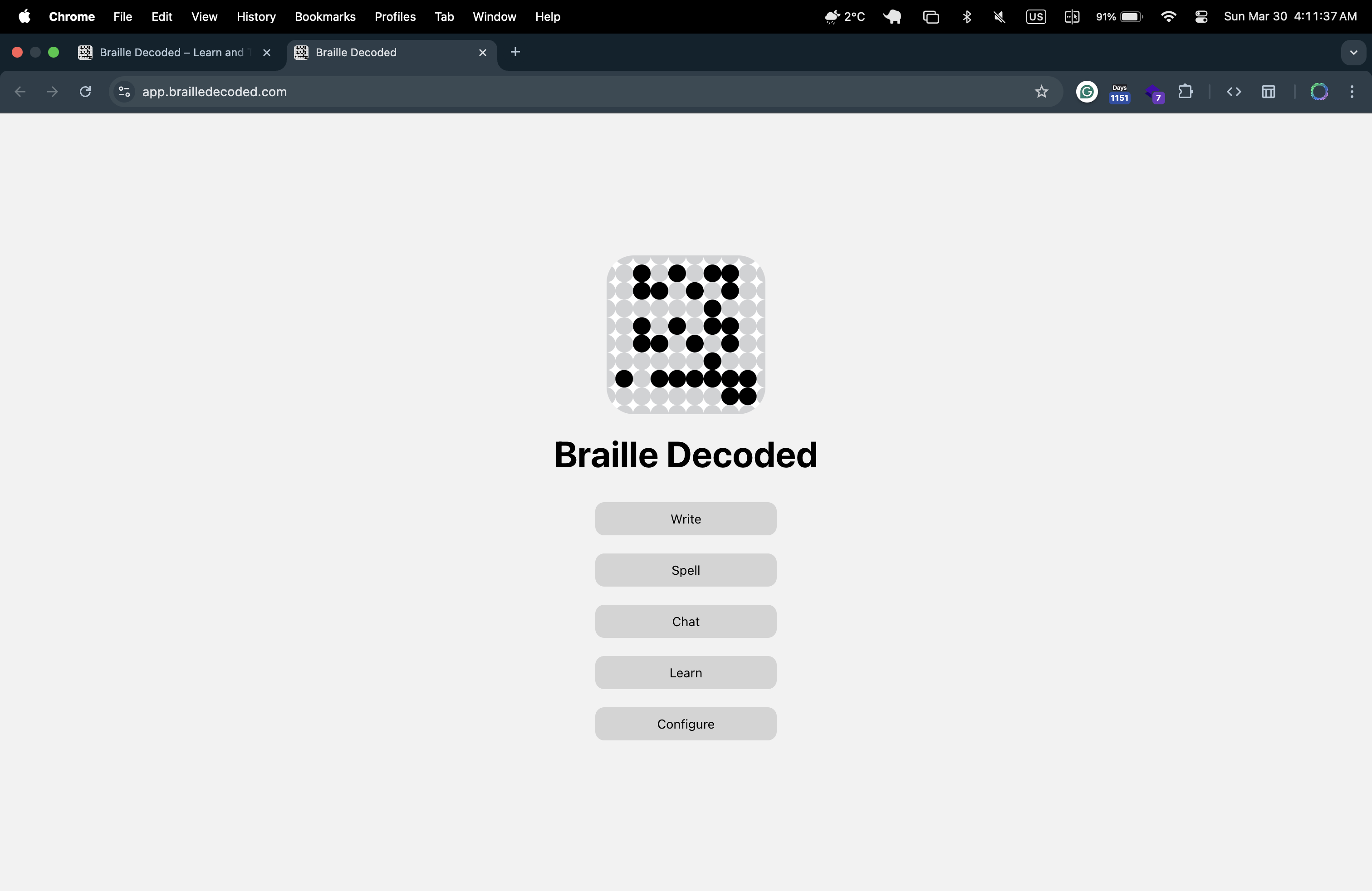1372x891 pixels.
Task: Click the Grammarly extension icon
Action: 1087,92
